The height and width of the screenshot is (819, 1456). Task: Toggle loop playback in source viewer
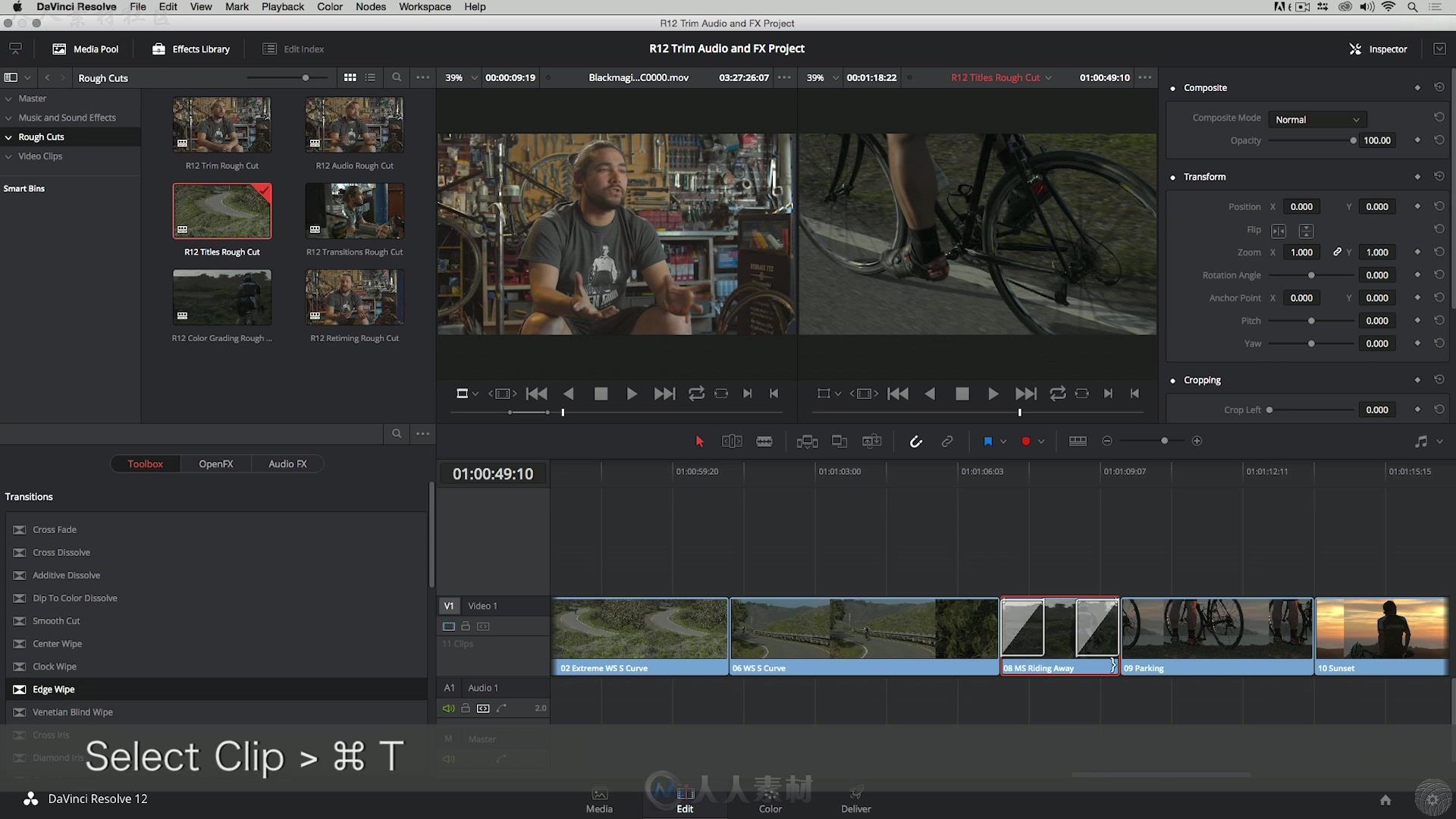[x=696, y=394]
